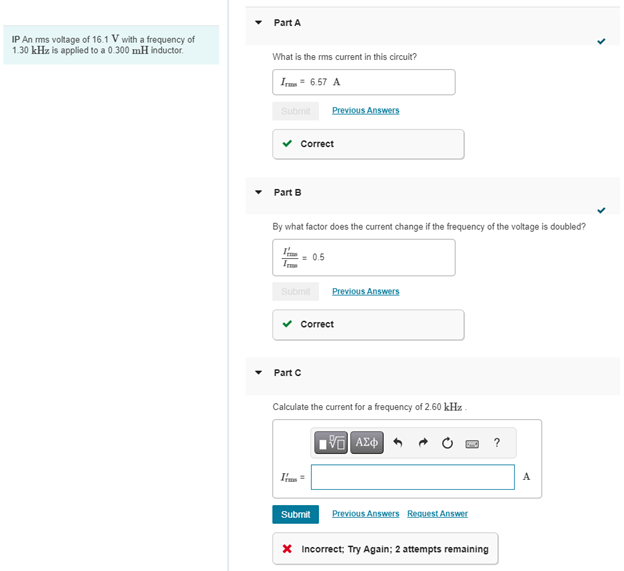Click the Part B heading text
The image size is (624, 571).
(287, 193)
